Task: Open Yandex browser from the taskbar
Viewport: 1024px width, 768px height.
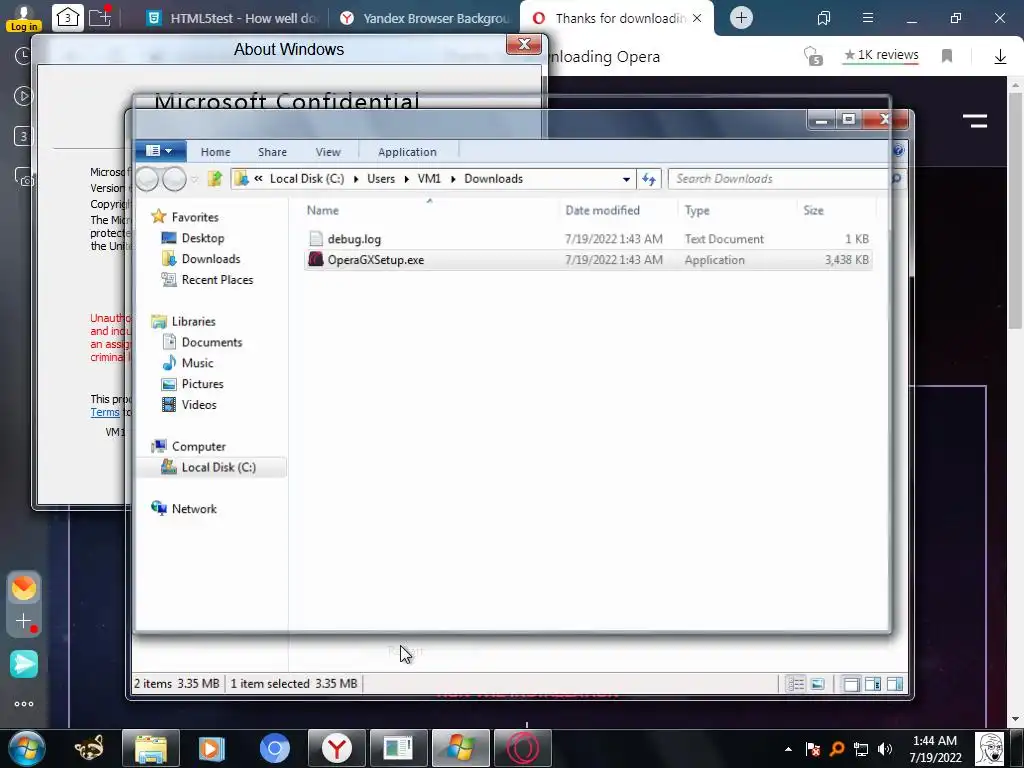Action: click(336, 748)
